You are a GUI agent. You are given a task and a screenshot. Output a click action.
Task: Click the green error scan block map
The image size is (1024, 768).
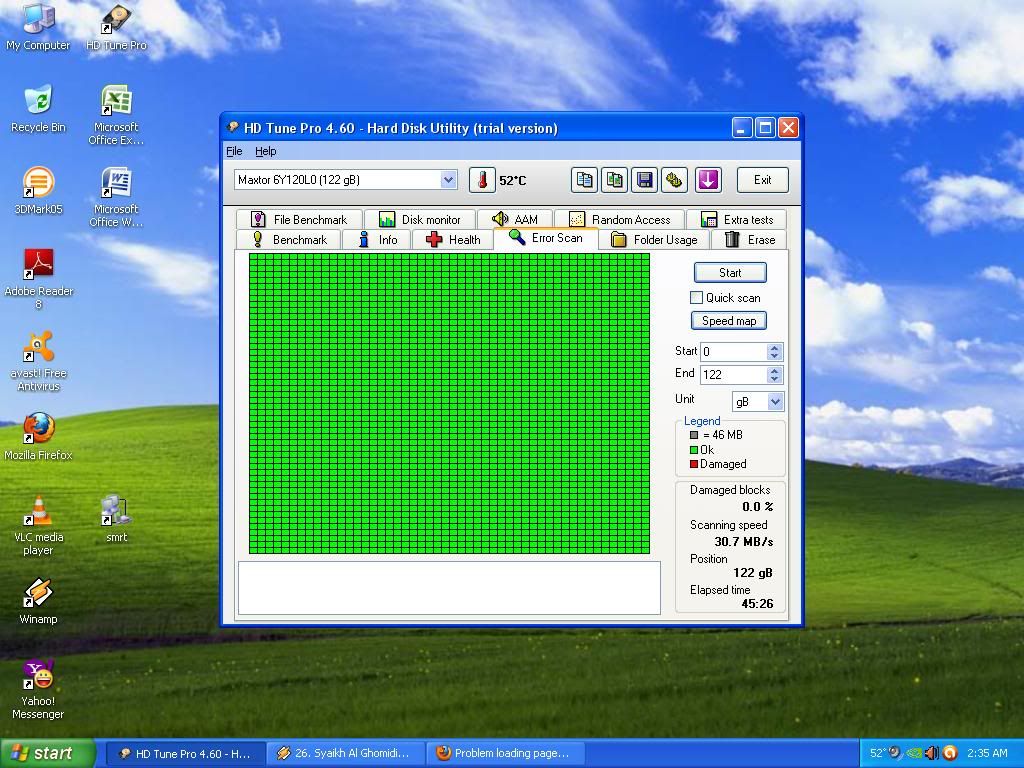tap(449, 404)
